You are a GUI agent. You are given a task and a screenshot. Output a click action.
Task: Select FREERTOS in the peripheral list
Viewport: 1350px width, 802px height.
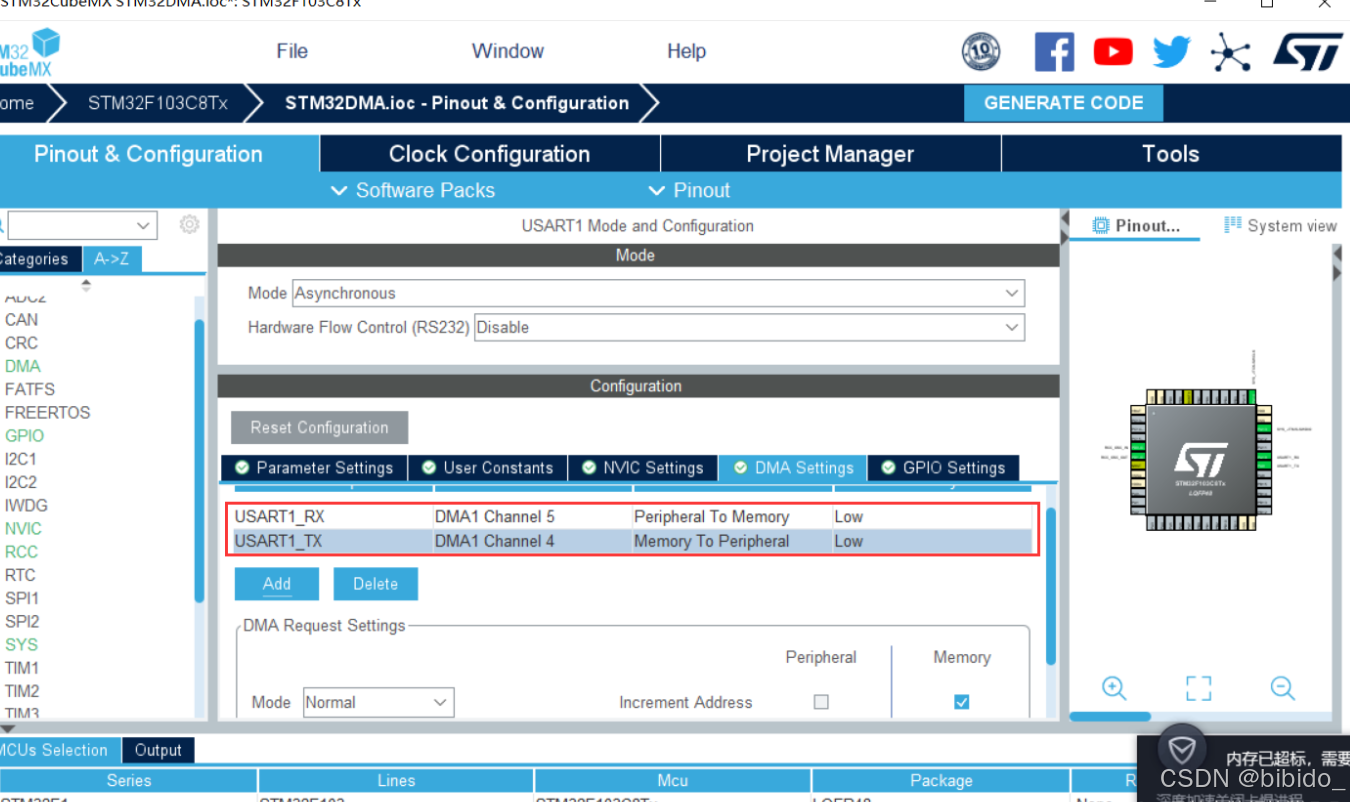47,412
